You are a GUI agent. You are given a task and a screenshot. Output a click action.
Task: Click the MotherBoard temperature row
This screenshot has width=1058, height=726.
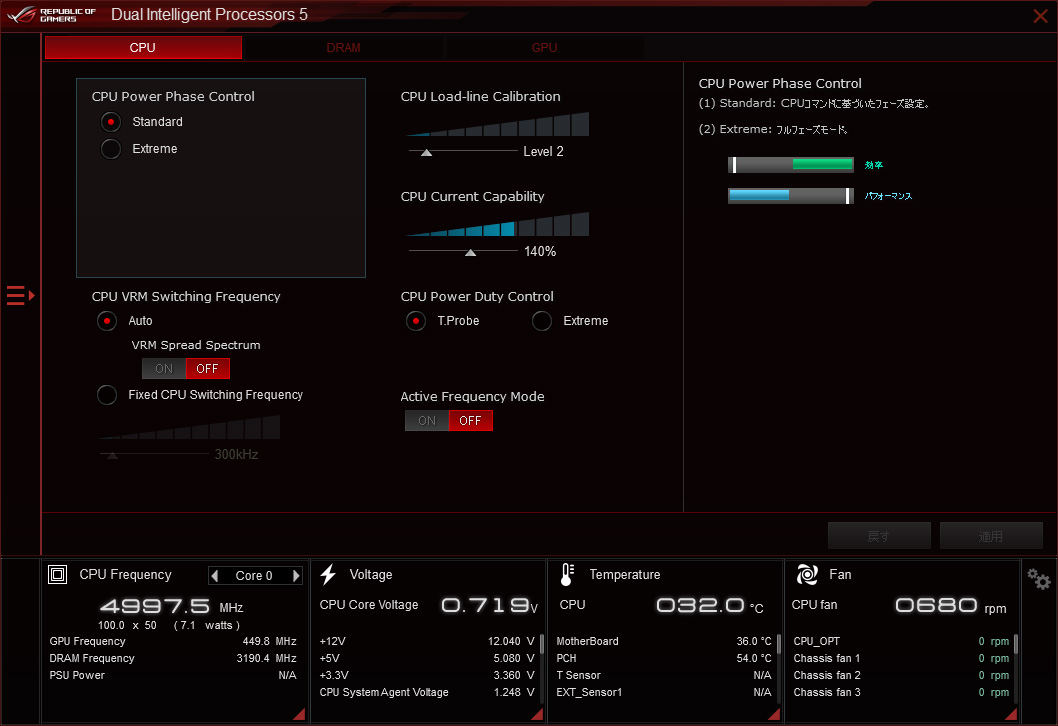664,642
